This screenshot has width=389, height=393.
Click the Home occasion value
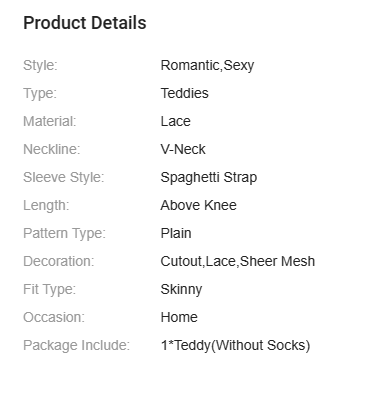(x=179, y=317)
